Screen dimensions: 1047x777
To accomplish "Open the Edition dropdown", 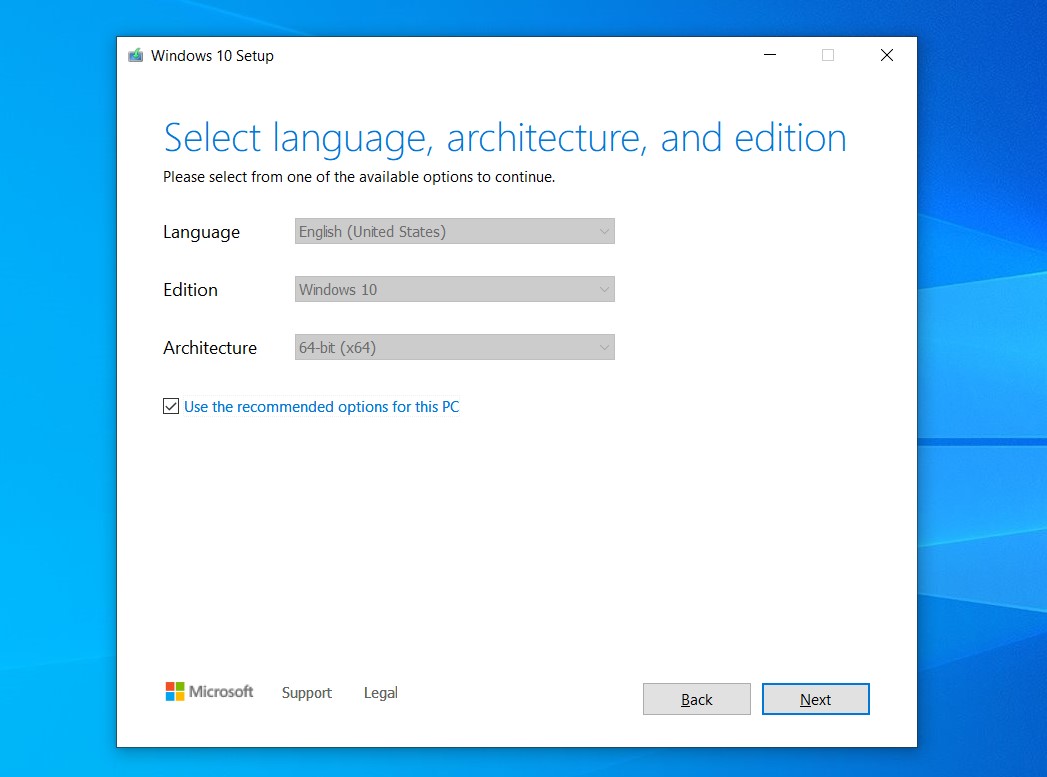I will point(455,289).
